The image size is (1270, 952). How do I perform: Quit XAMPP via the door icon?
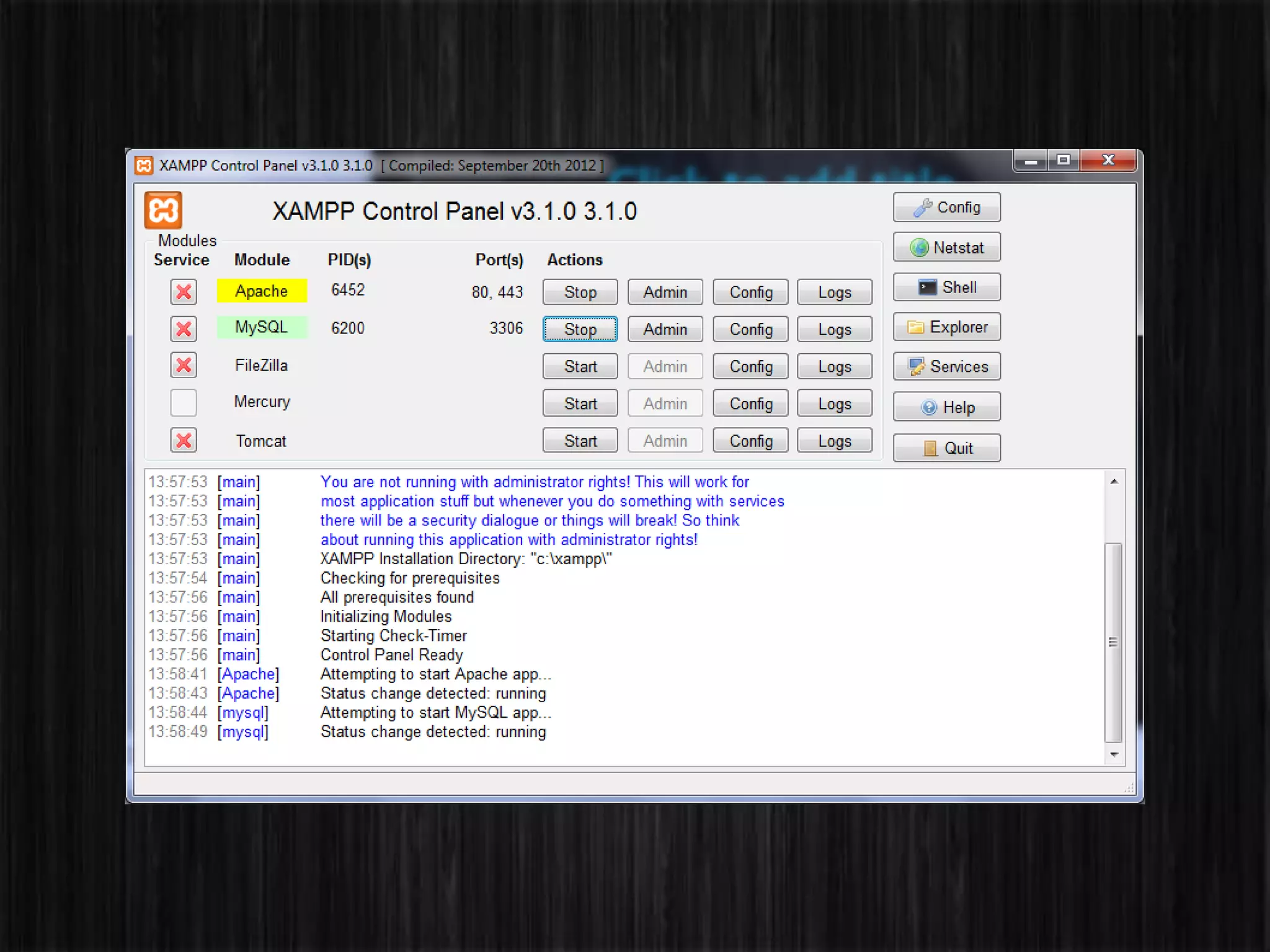pos(946,448)
